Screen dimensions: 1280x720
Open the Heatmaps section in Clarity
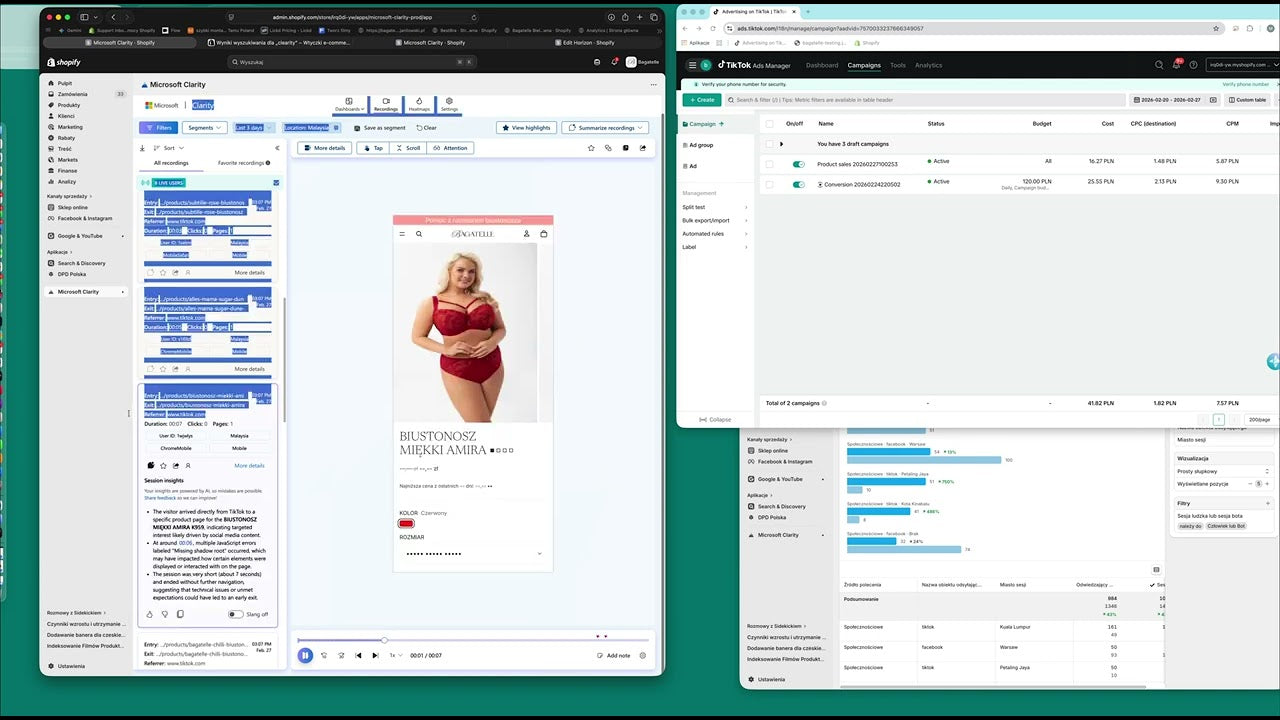(418, 103)
